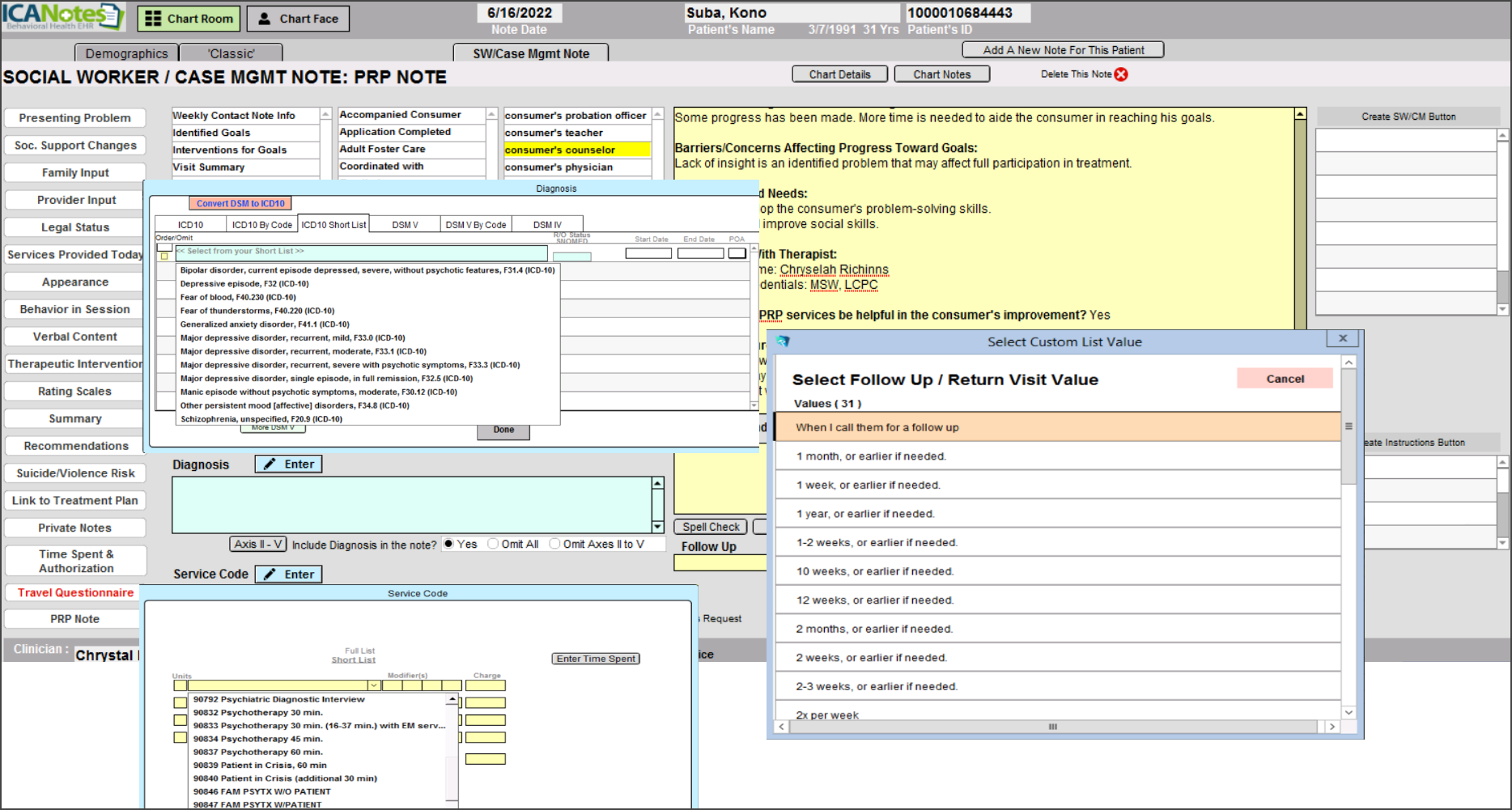Viewport: 1512px width, 810px height.
Task: Click the ICANotes logo
Action: [62, 15]
